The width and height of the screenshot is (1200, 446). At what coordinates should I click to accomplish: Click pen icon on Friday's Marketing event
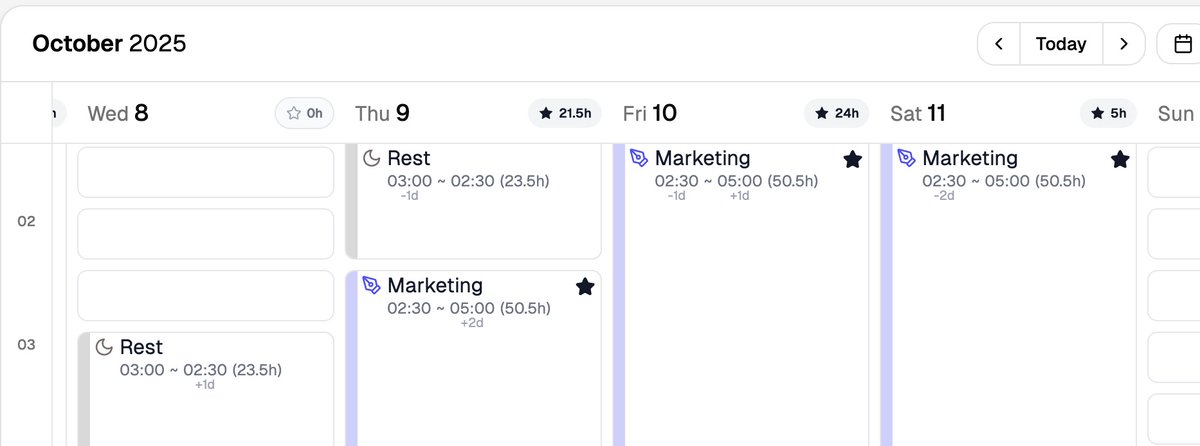[639, 158]
